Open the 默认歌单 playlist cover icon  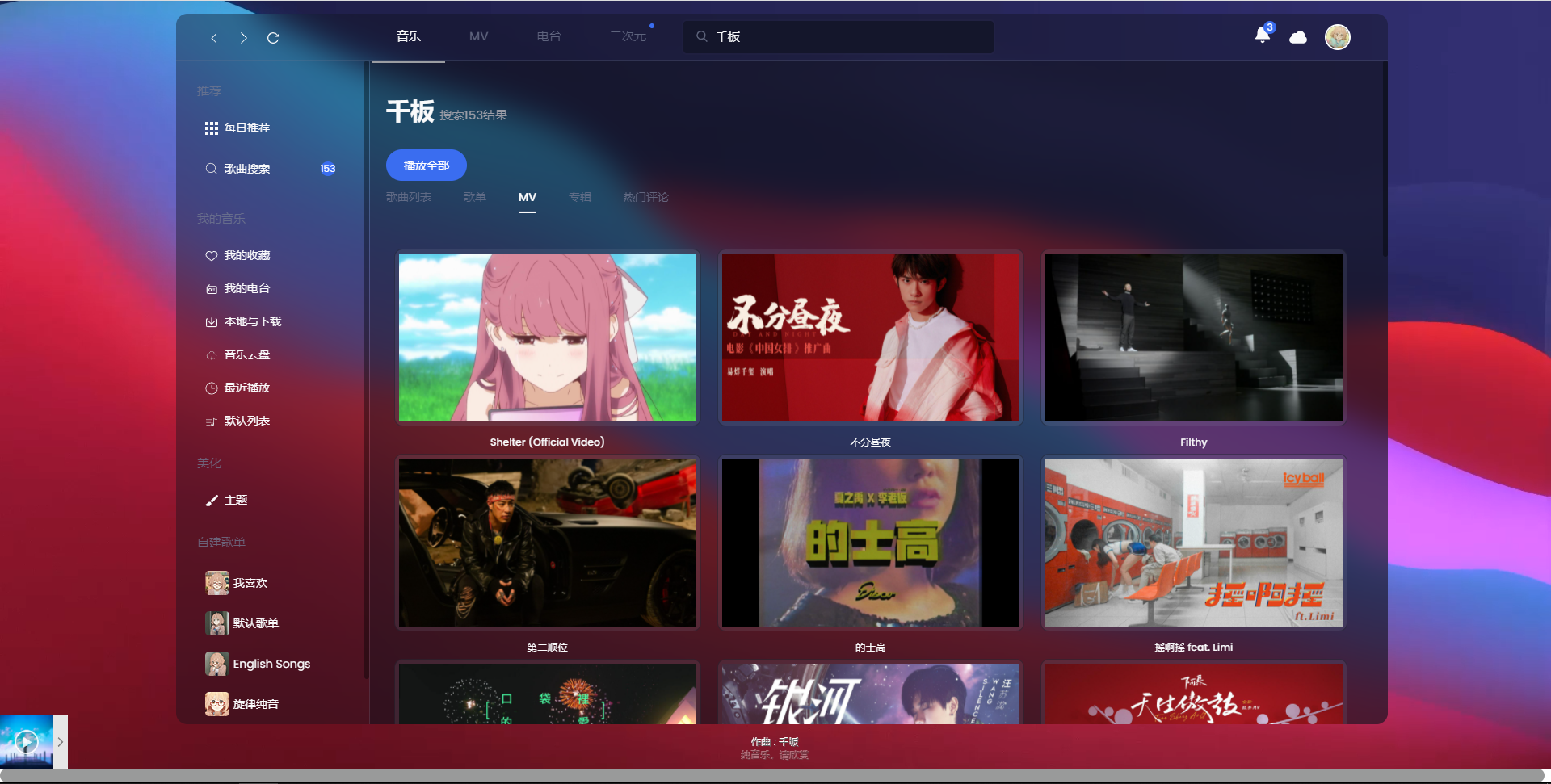pos(216,623)
